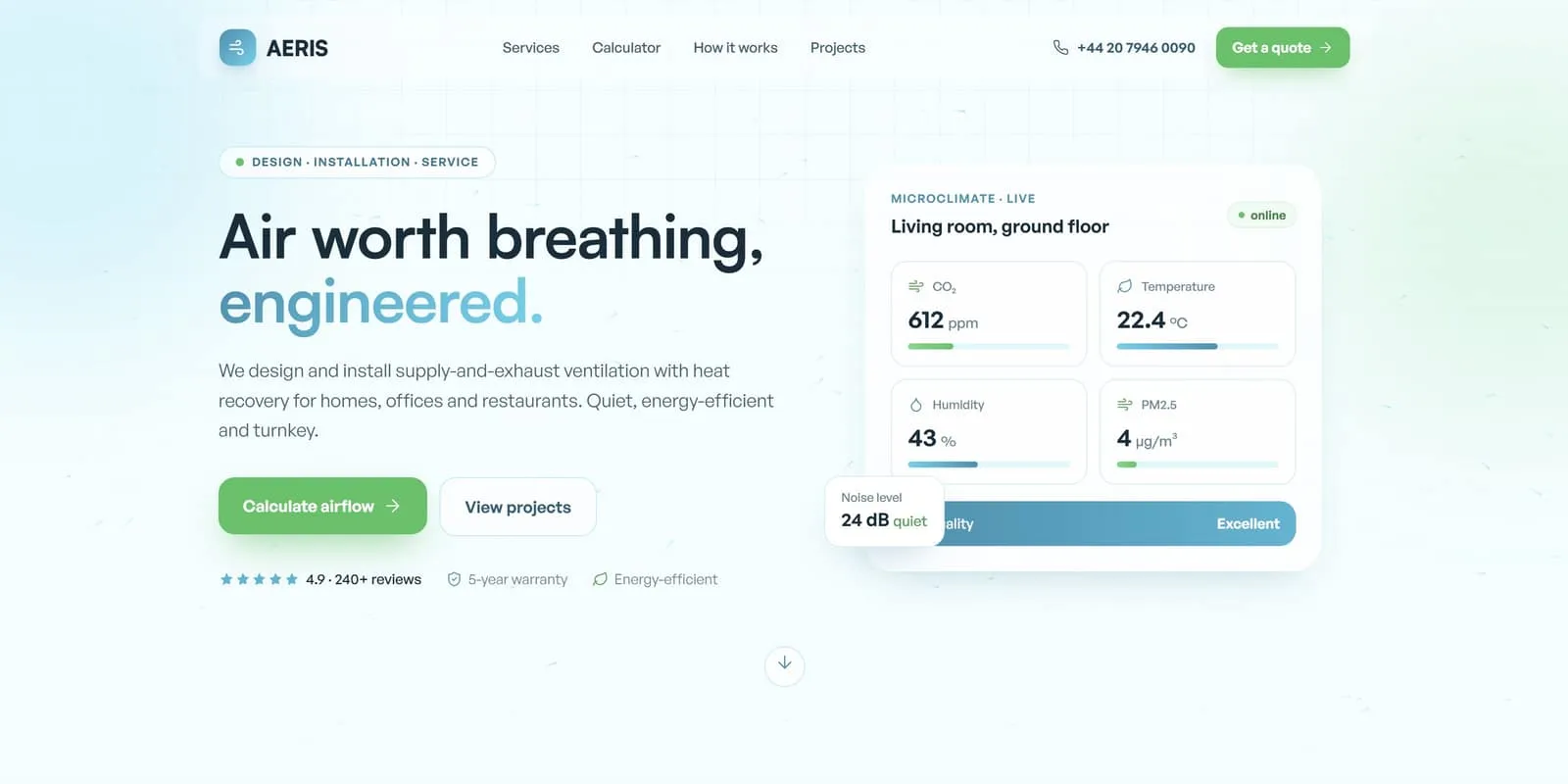
Task: Click the 4 µg/m³ value
Action: (x=1147, y=438)
